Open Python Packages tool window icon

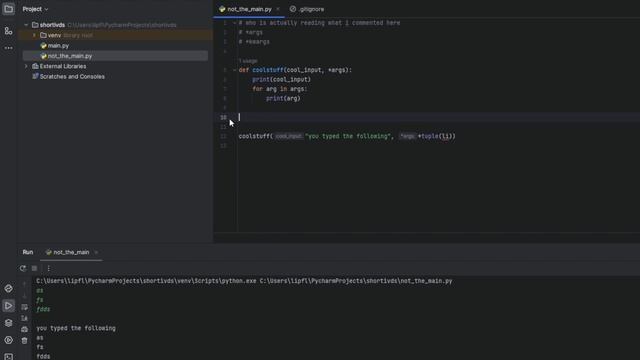coord(8,289)
